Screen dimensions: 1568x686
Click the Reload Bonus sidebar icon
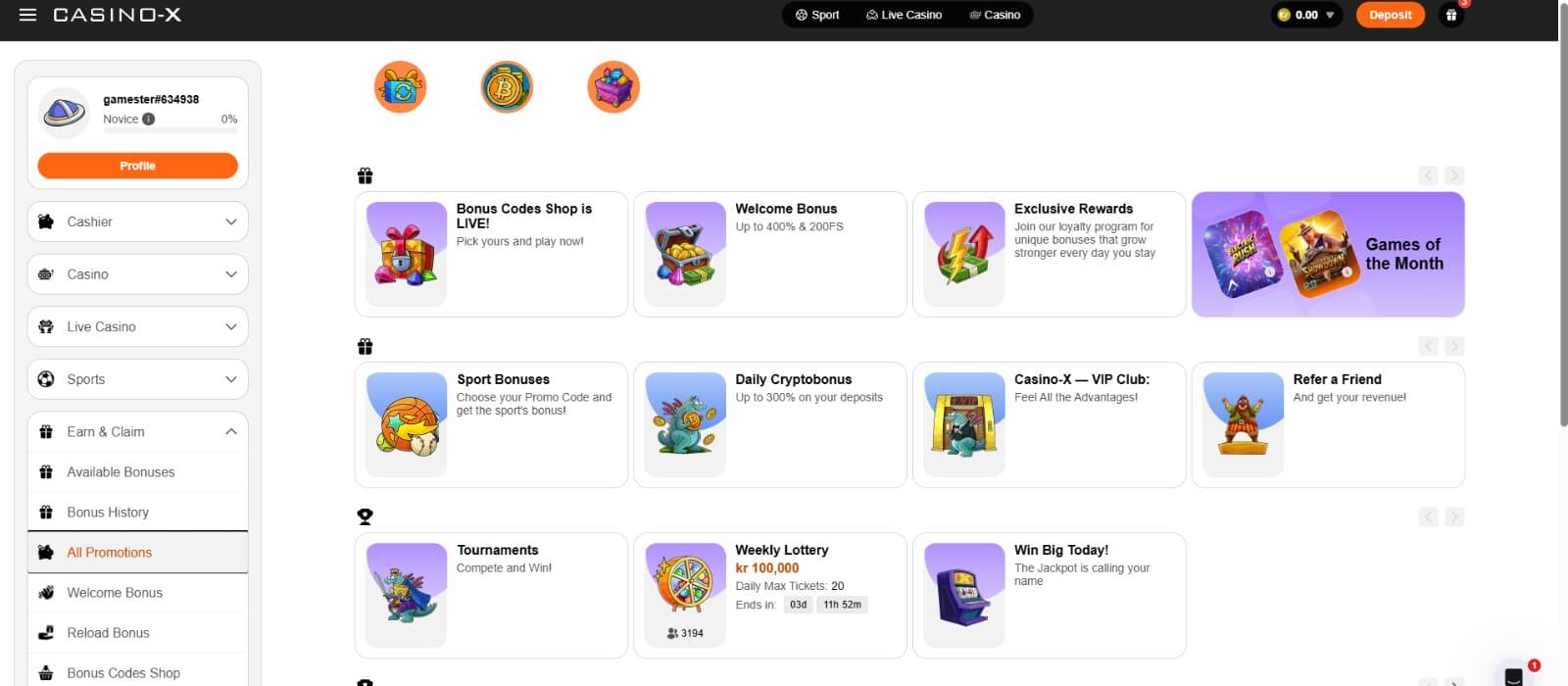pos(46,633)
